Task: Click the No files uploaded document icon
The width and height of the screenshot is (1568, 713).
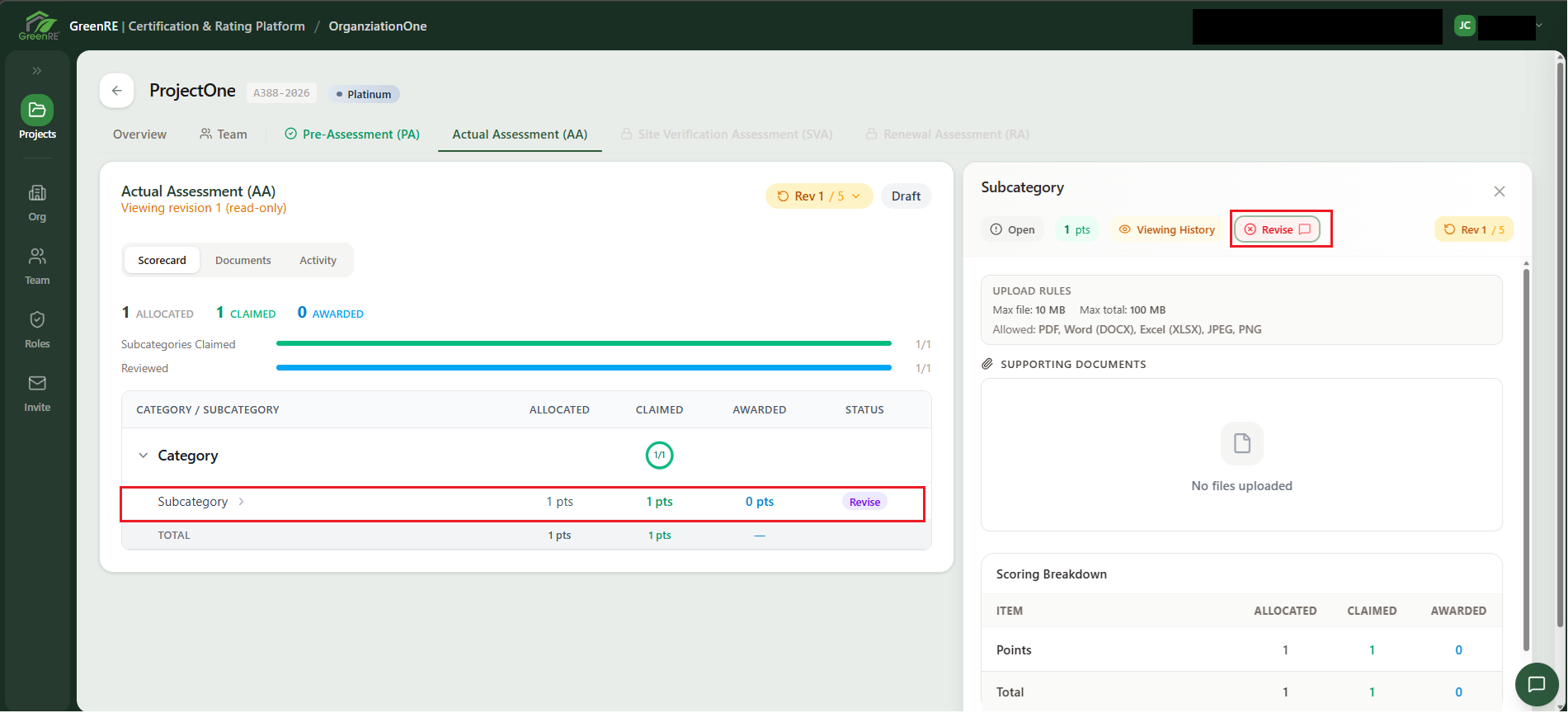Action: coord(1242,444)
